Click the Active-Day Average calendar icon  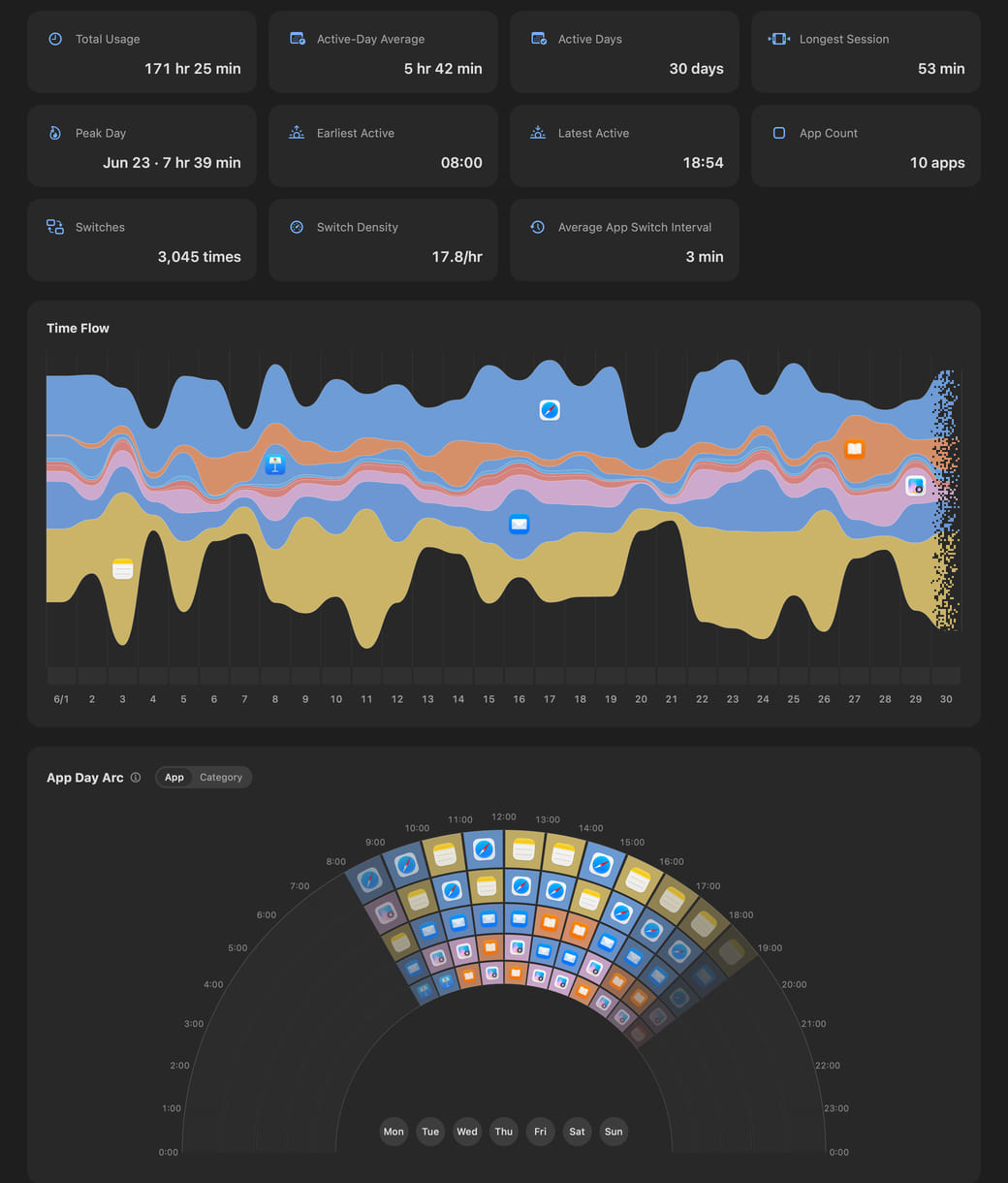(298, 39)
